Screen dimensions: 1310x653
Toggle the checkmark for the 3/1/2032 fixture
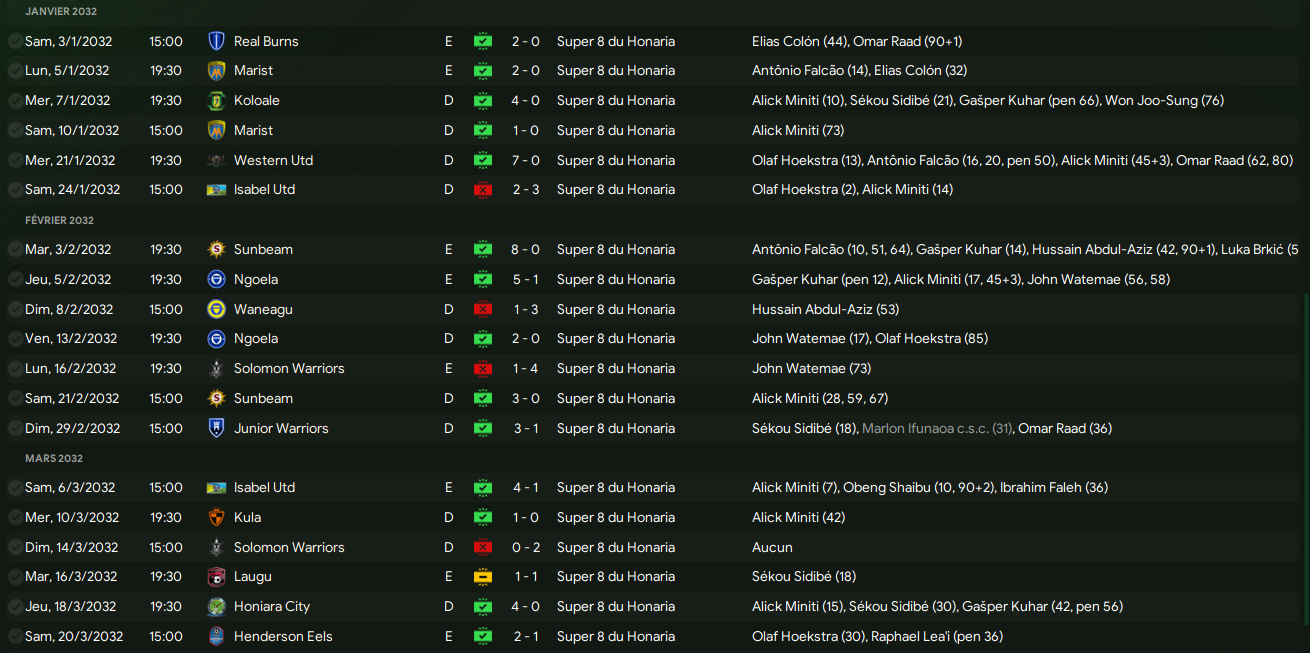[x=15, y=41]
